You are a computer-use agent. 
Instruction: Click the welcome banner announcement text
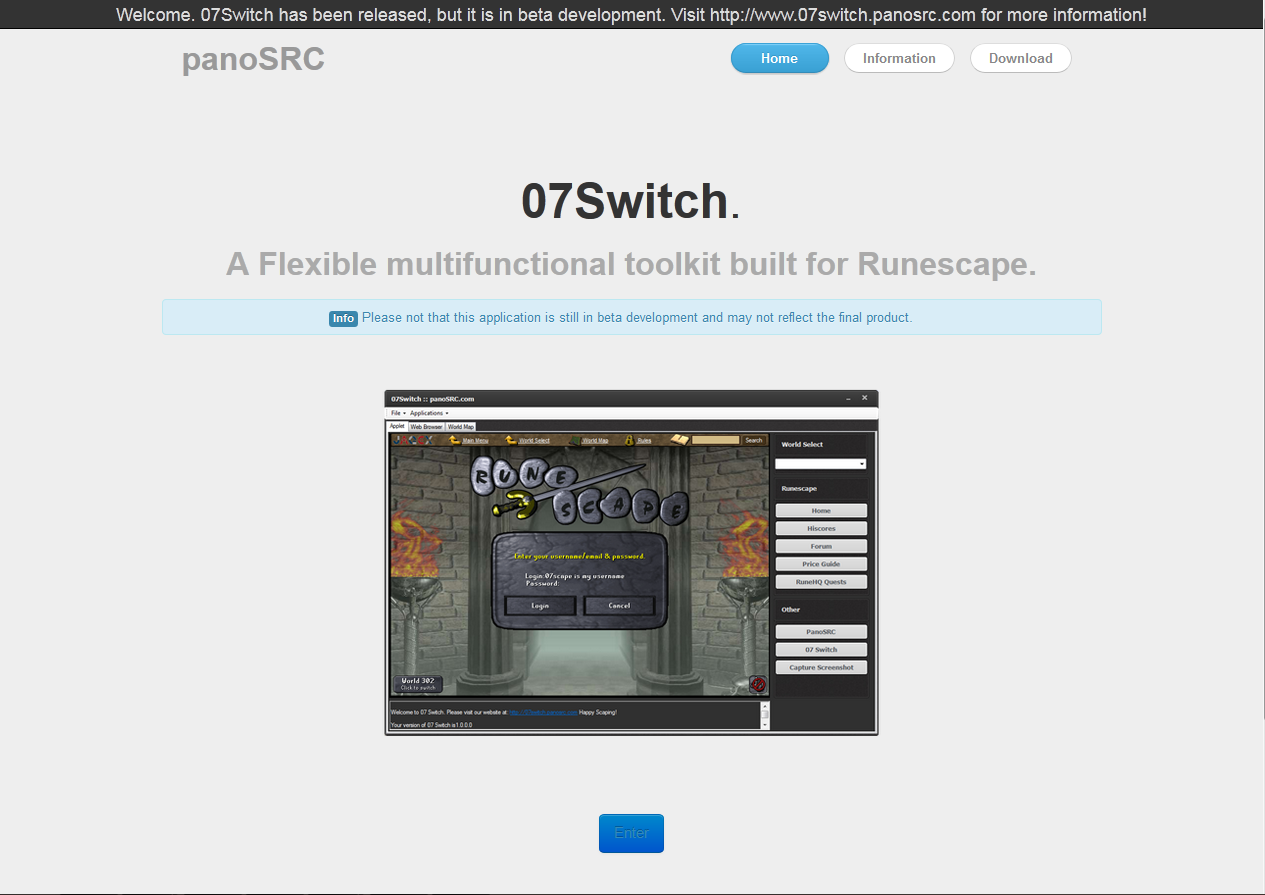point(631,15)
